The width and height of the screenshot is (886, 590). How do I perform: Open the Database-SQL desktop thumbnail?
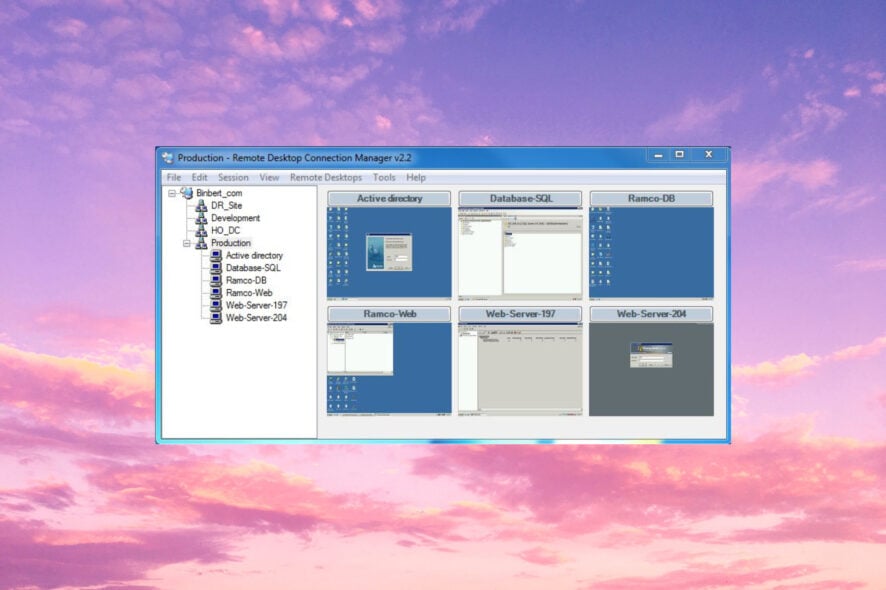[x=520, y=253]
